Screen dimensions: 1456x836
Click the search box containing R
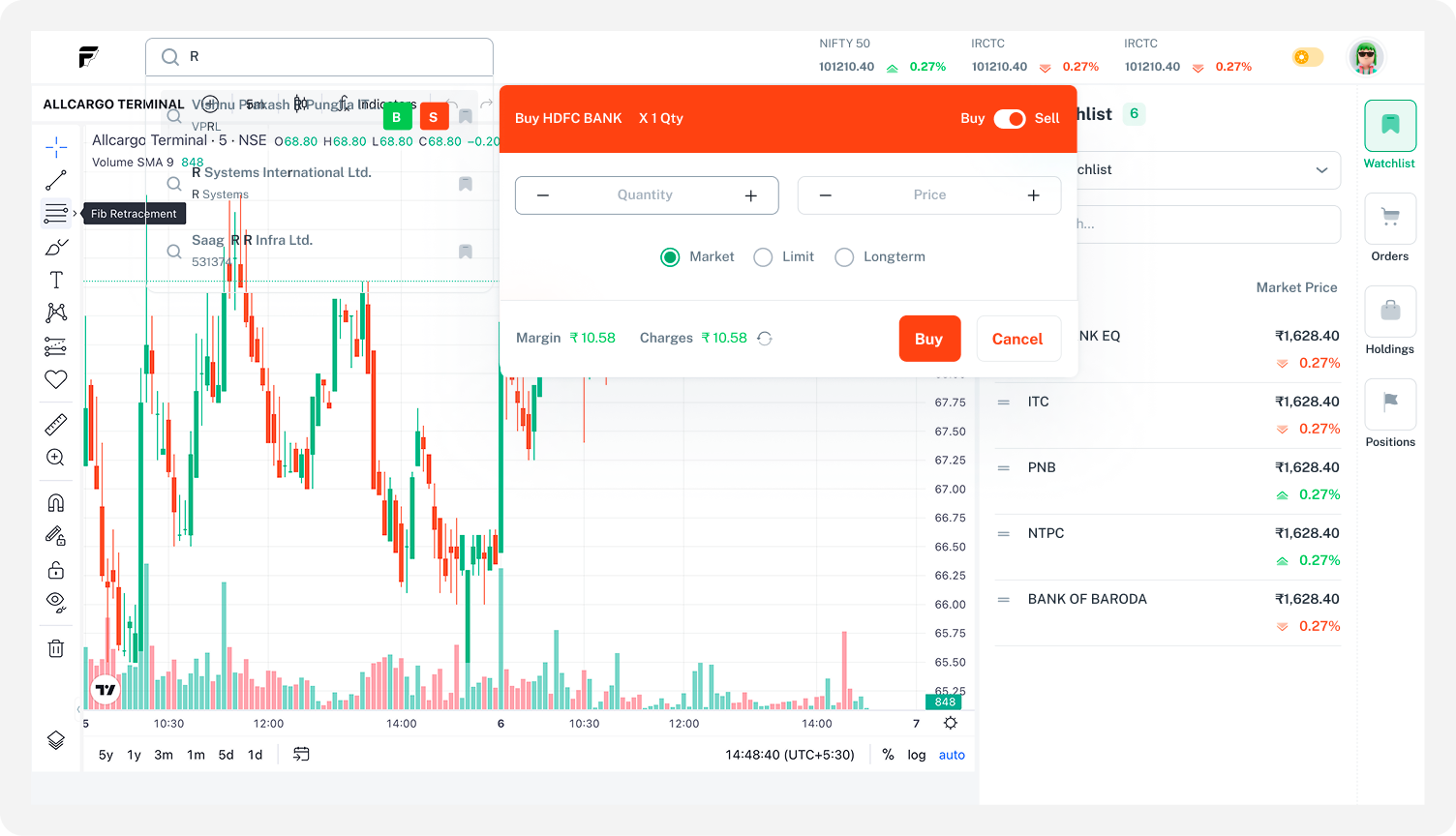319,57
